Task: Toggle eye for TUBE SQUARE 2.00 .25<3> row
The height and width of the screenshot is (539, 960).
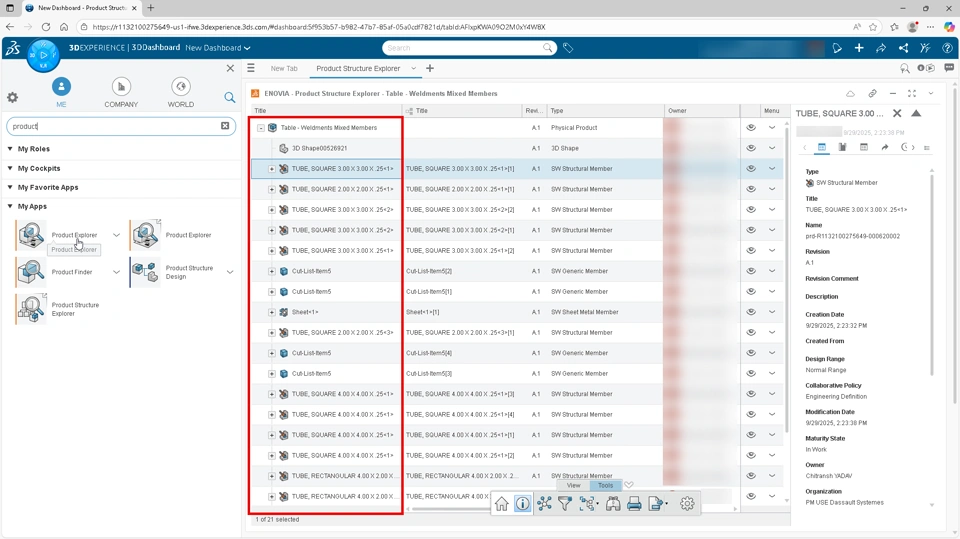Action: (751, 332)
